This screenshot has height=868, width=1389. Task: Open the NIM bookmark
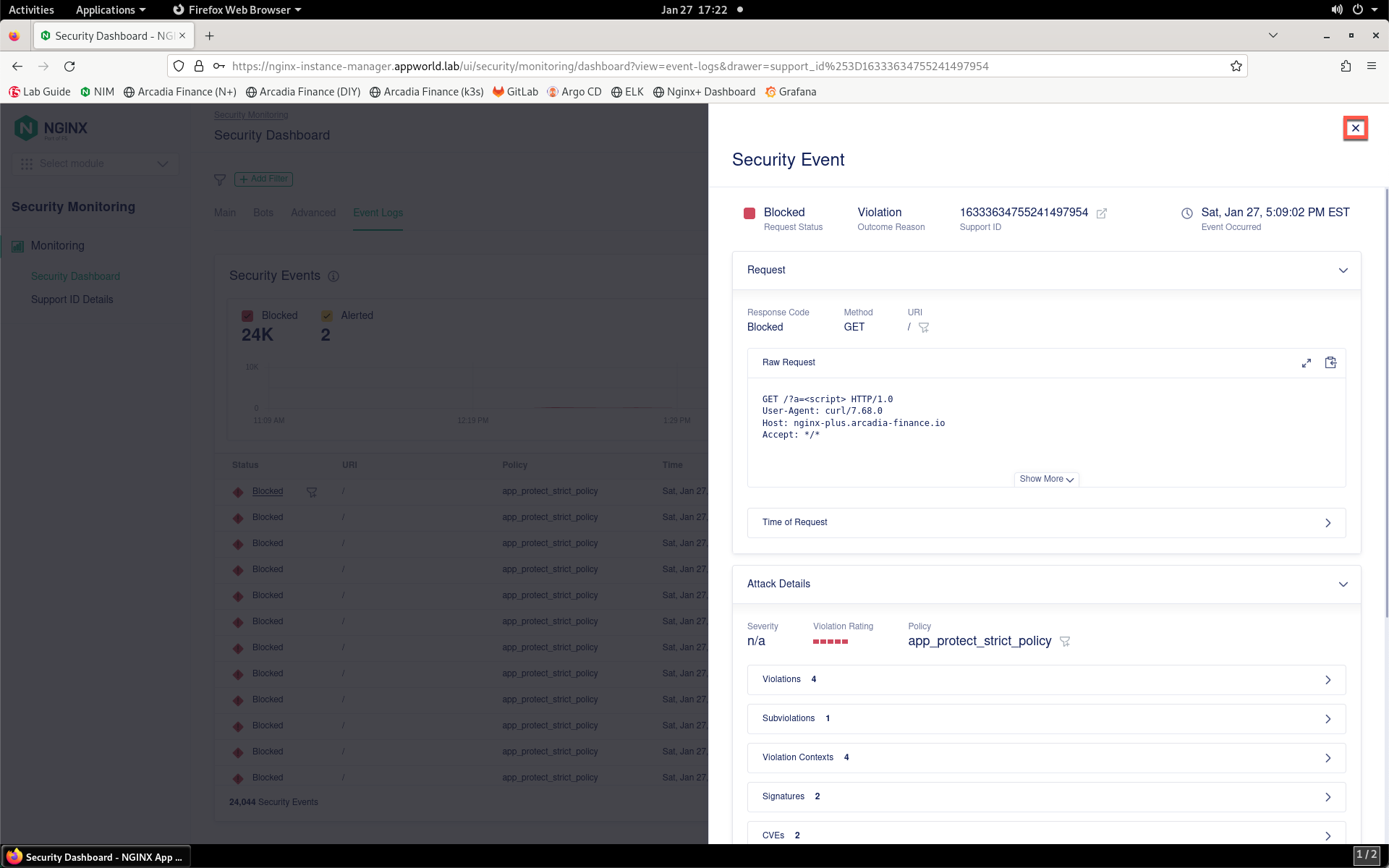pos(98,92)
